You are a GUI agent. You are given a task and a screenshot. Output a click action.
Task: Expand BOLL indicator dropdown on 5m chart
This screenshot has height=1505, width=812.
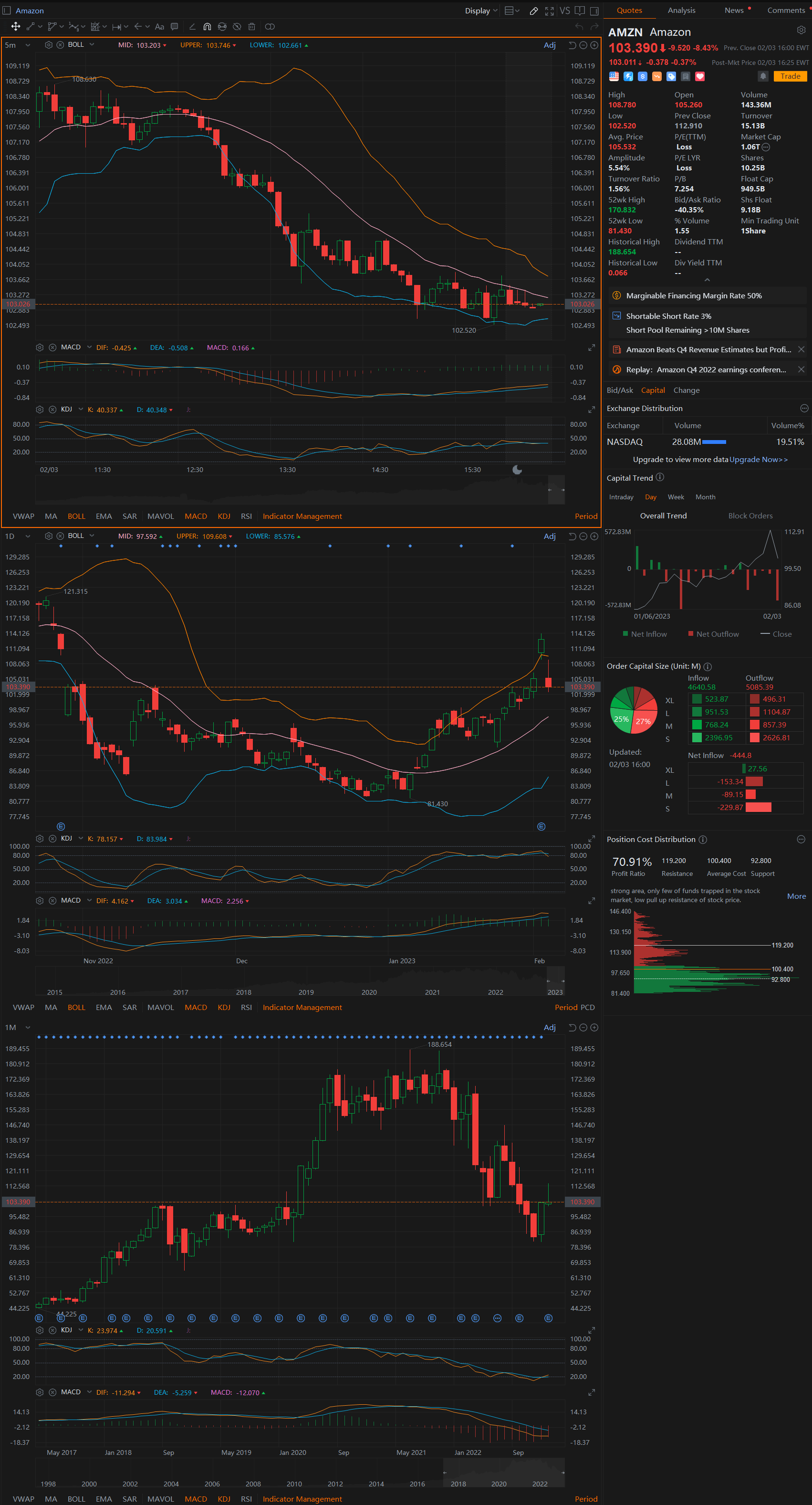click(x=92, y=44)
